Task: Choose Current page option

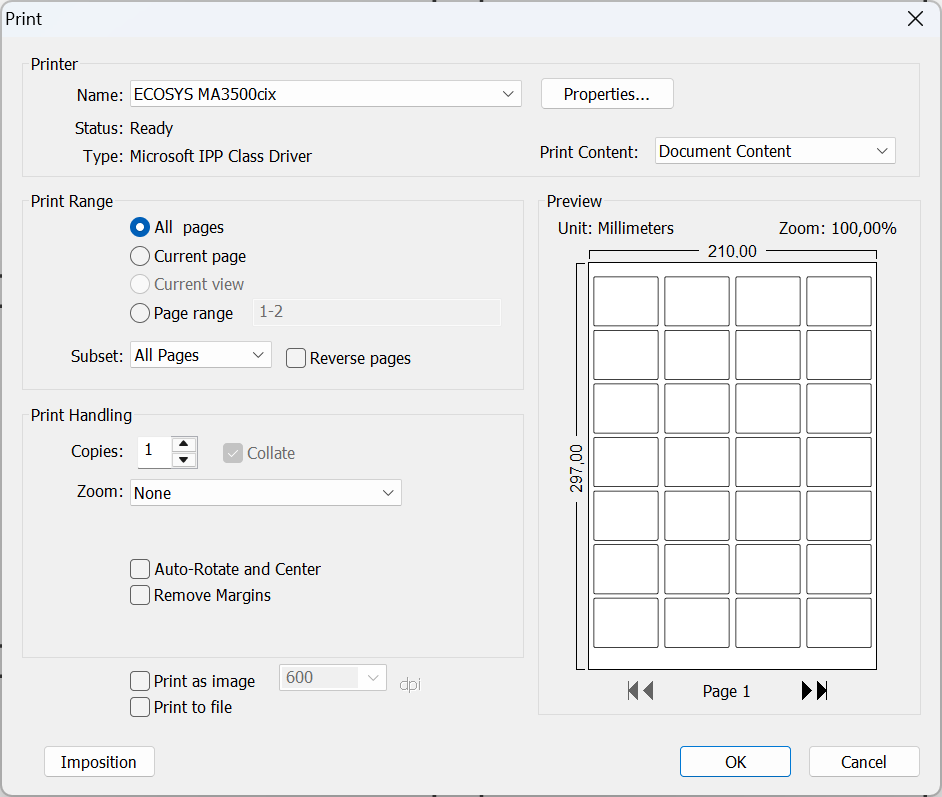Action: 141,256
